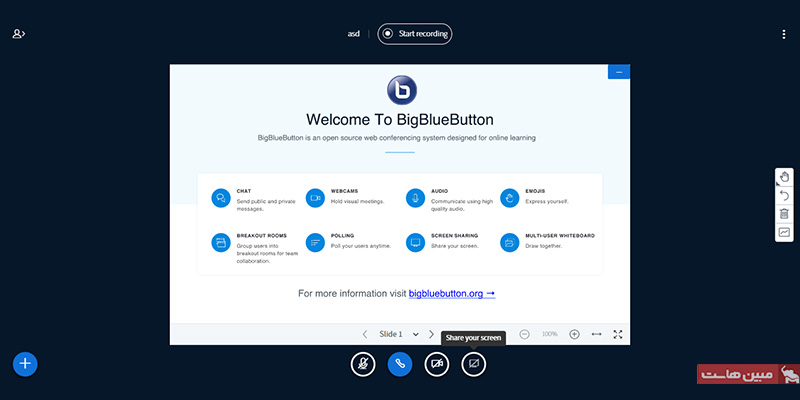
Task: Follow the bigbluebutton.org link
Action: tap(452, 294)
